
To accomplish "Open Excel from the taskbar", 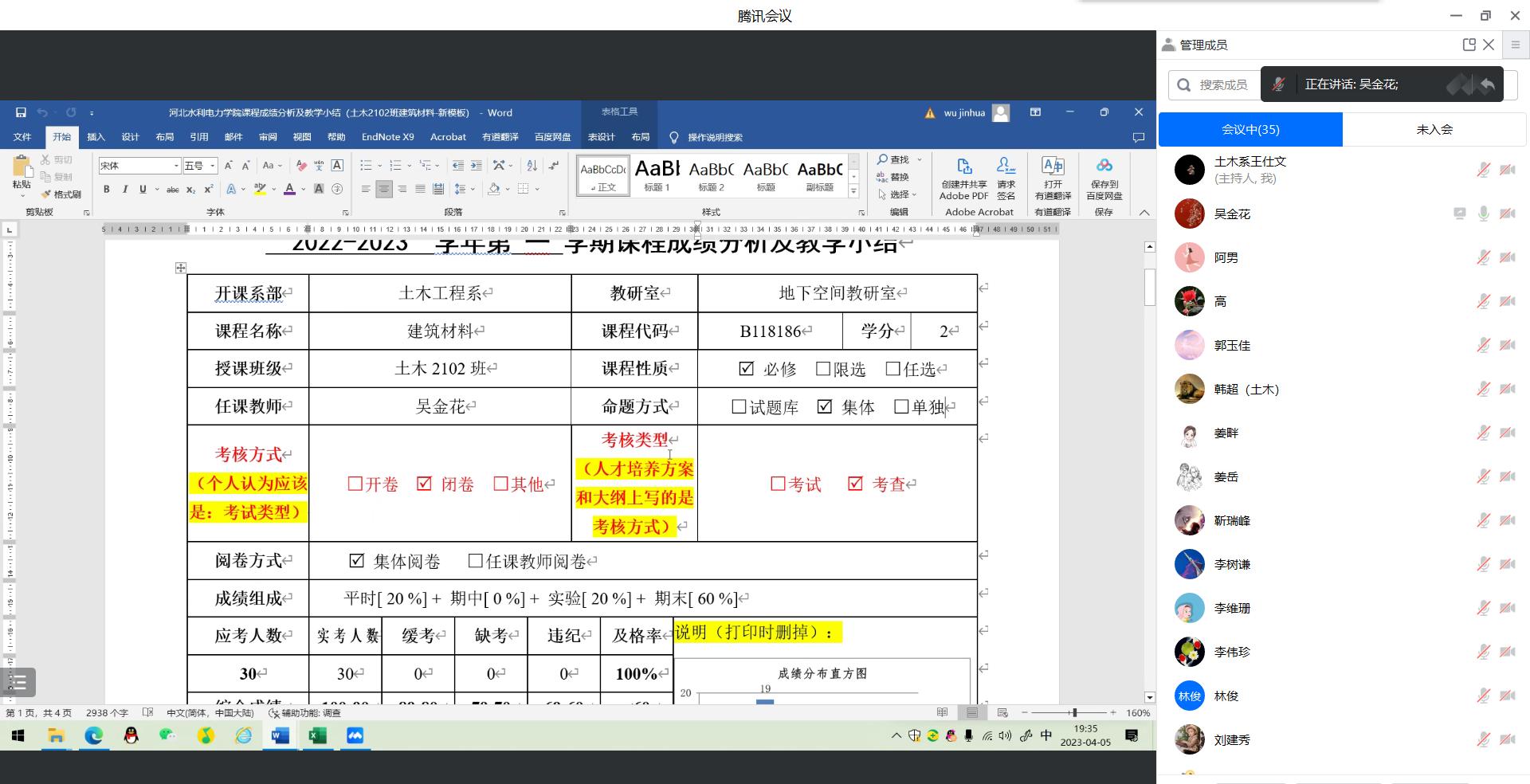I will pos(318,735).
